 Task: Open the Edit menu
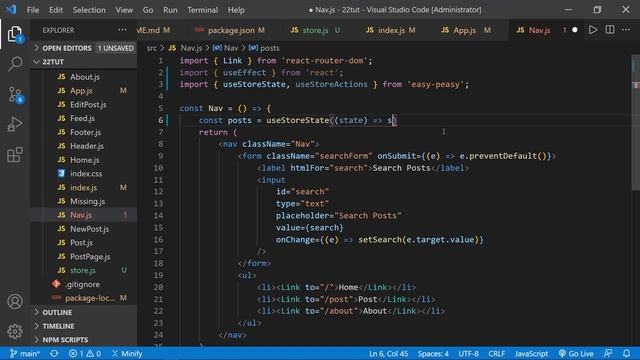coord(56,10)
